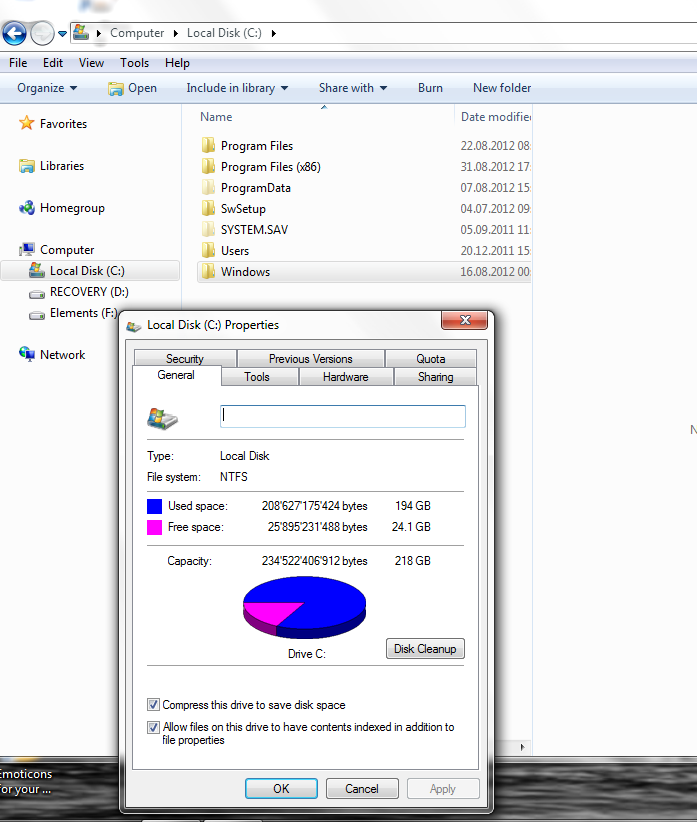Switch to the General tab
The height and width of the screenshot is (822, 697).
[176, 375]
